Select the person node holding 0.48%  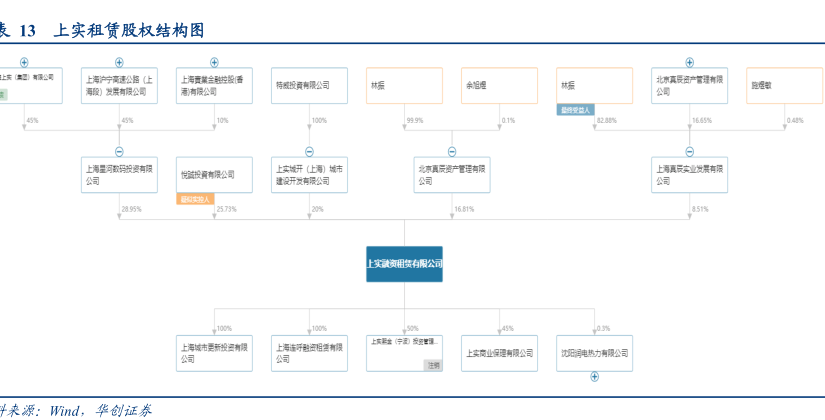[x=784, y=85]
